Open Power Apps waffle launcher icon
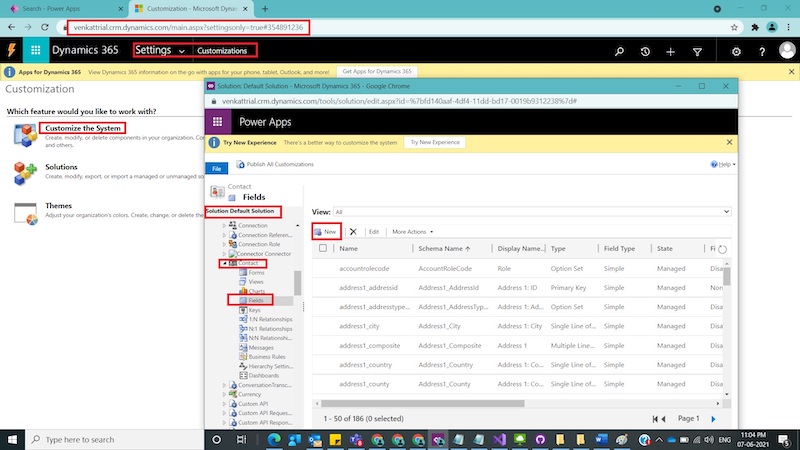 218,121
